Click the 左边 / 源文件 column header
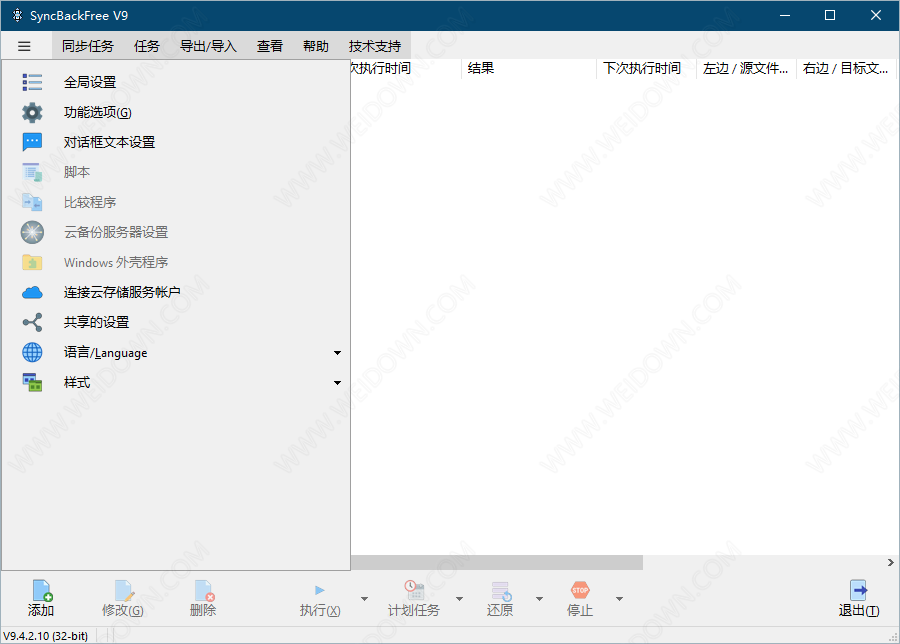 click(x=746, y=68)
